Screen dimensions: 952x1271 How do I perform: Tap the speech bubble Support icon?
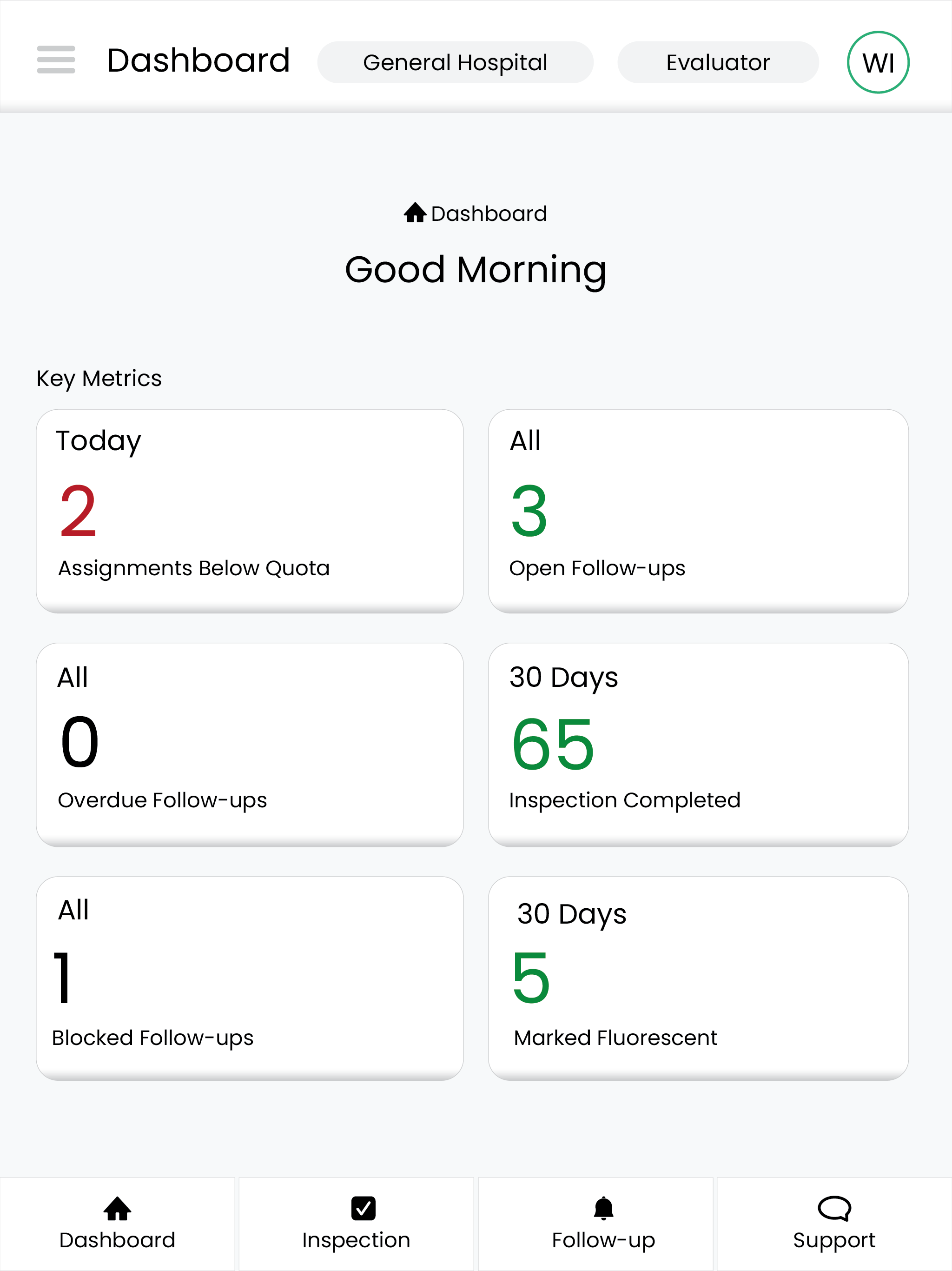coord(834,1208)
